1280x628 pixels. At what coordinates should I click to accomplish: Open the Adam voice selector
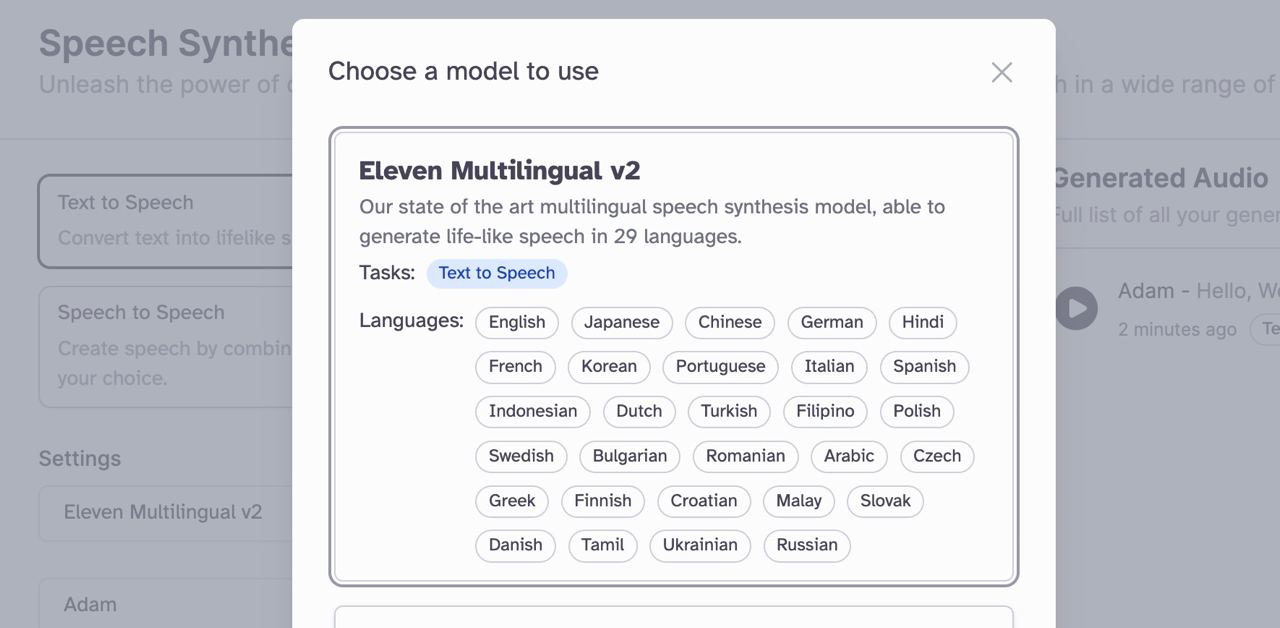tap(166, 603)
